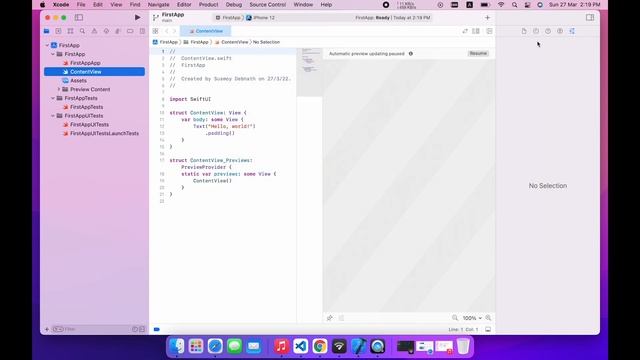Show the File inspector
Viewport: 640px width, 360px height.
click(x=524, y=31)
